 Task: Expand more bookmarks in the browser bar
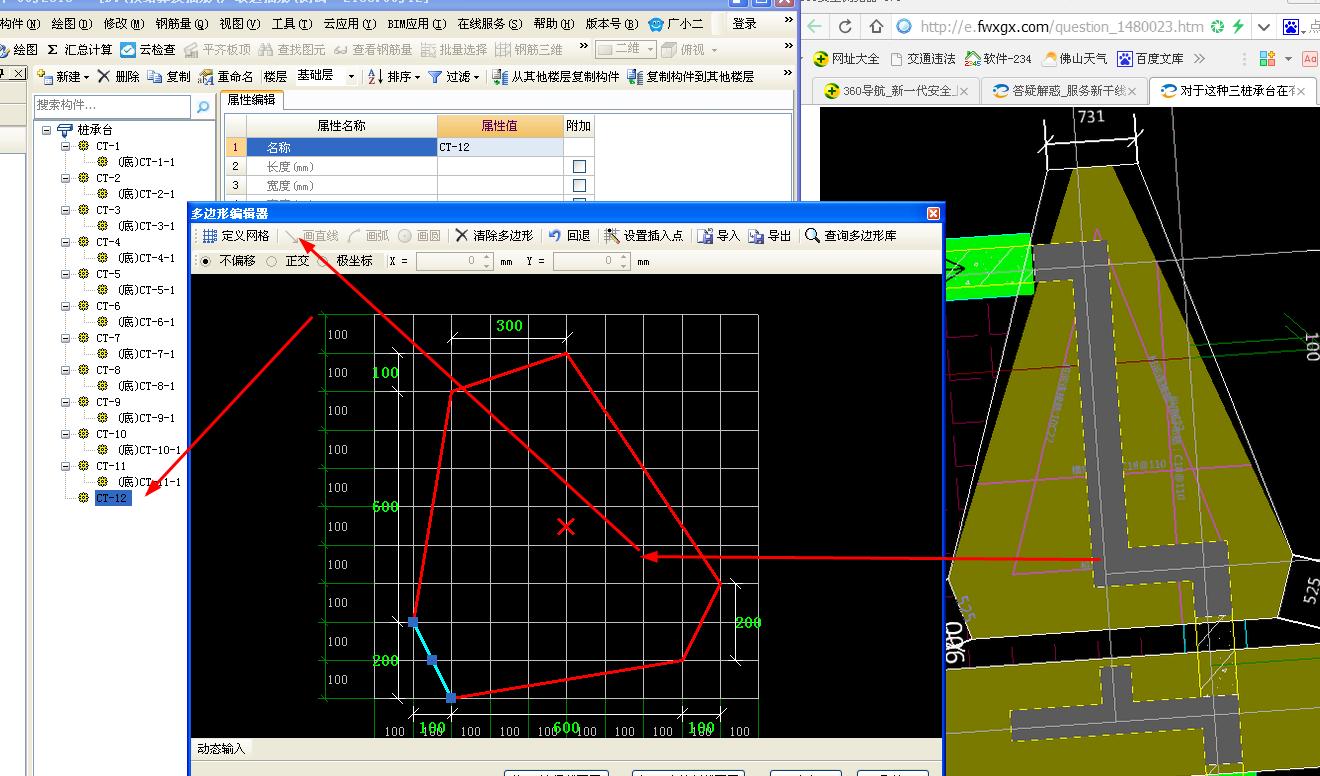pyautogui.click(x=1199, y=59)
